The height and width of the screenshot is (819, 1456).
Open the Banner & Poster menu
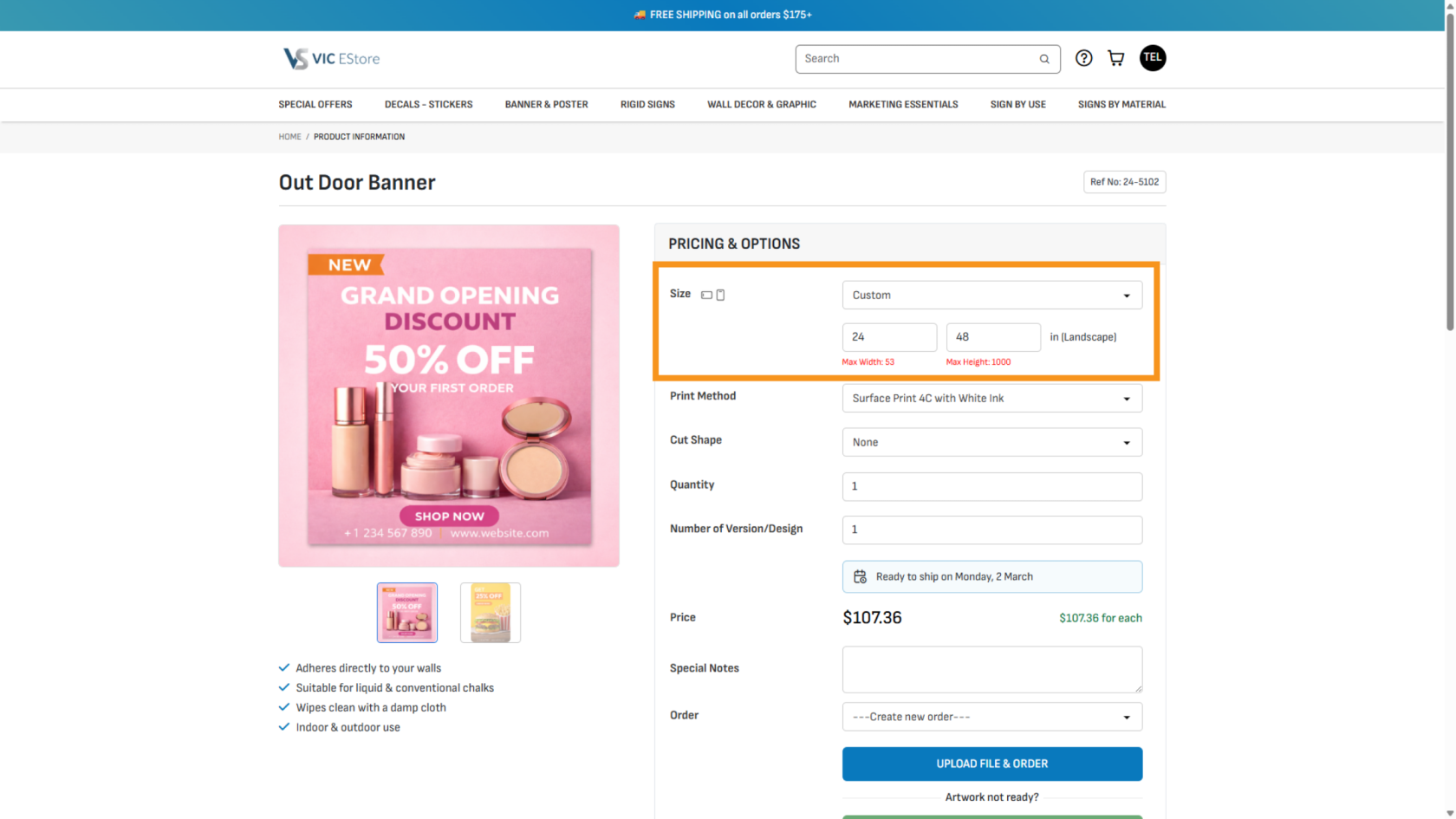(546, 105)
